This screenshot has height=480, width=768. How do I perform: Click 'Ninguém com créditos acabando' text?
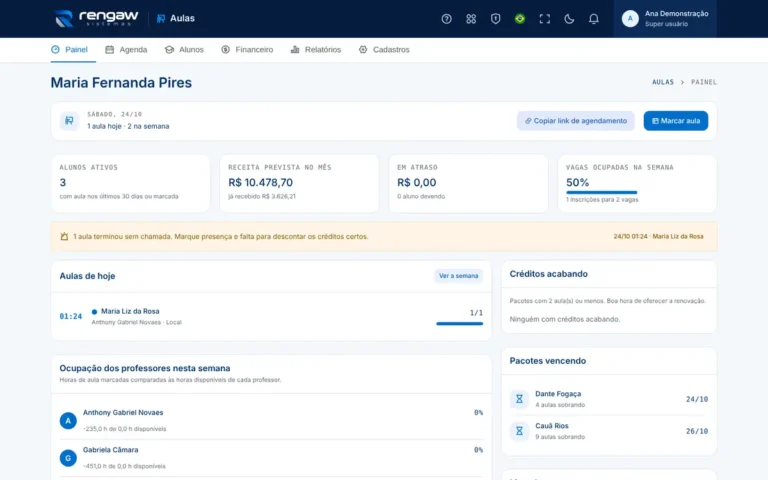[x=564, y=319]
